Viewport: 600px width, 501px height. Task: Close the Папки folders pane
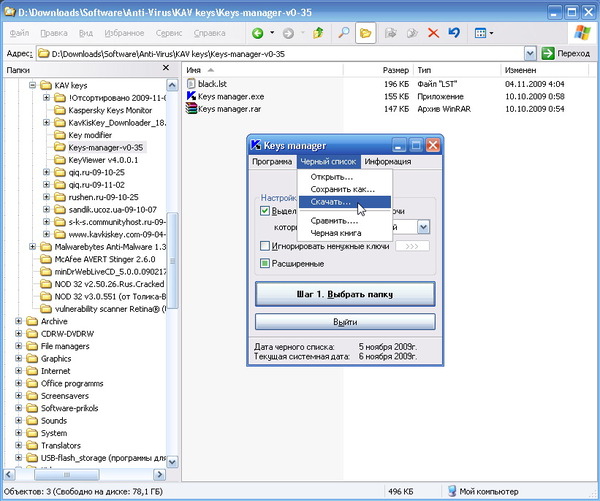click(166, 68)
